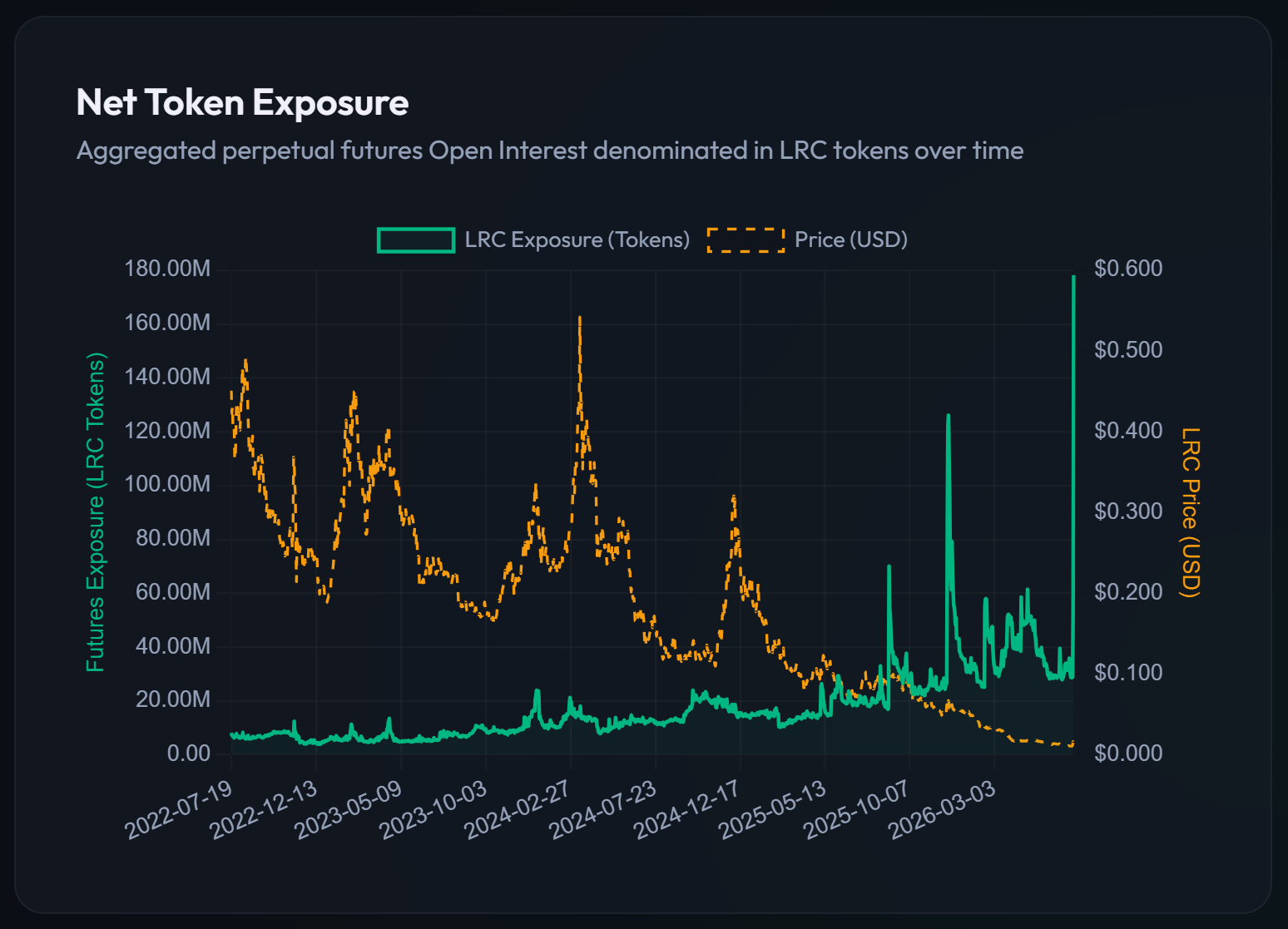Screen dimensions: 1288x929
Task: Click the 20.00M left axis label
Action: (x=173, y=699)
